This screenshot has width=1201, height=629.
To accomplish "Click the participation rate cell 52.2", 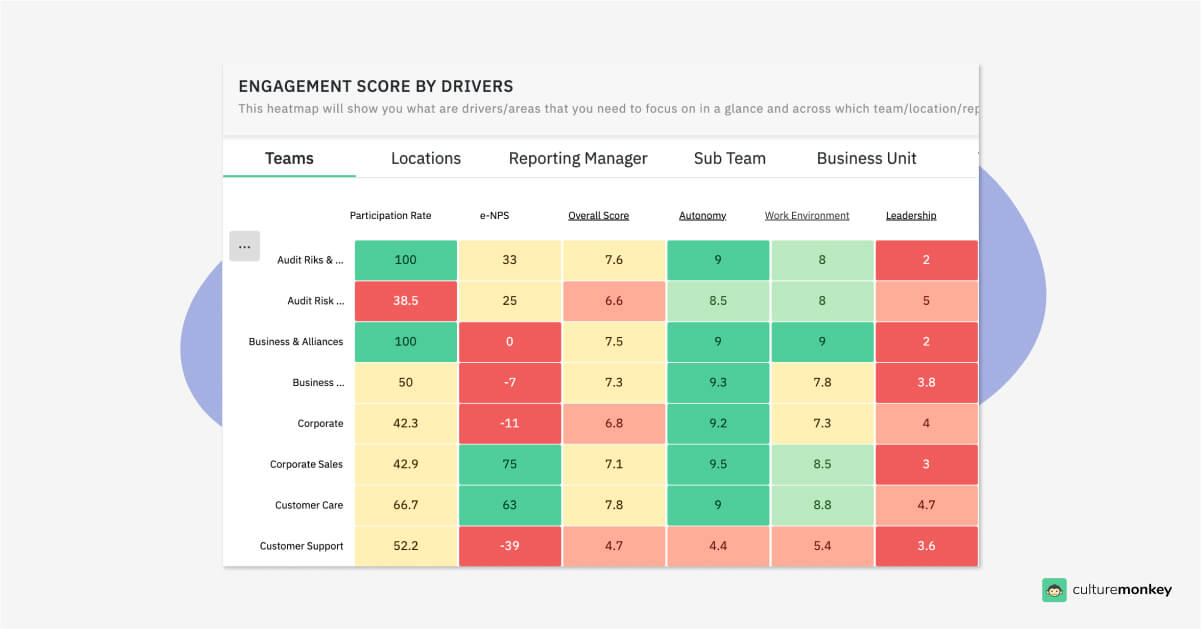I will tap(406, 546).
